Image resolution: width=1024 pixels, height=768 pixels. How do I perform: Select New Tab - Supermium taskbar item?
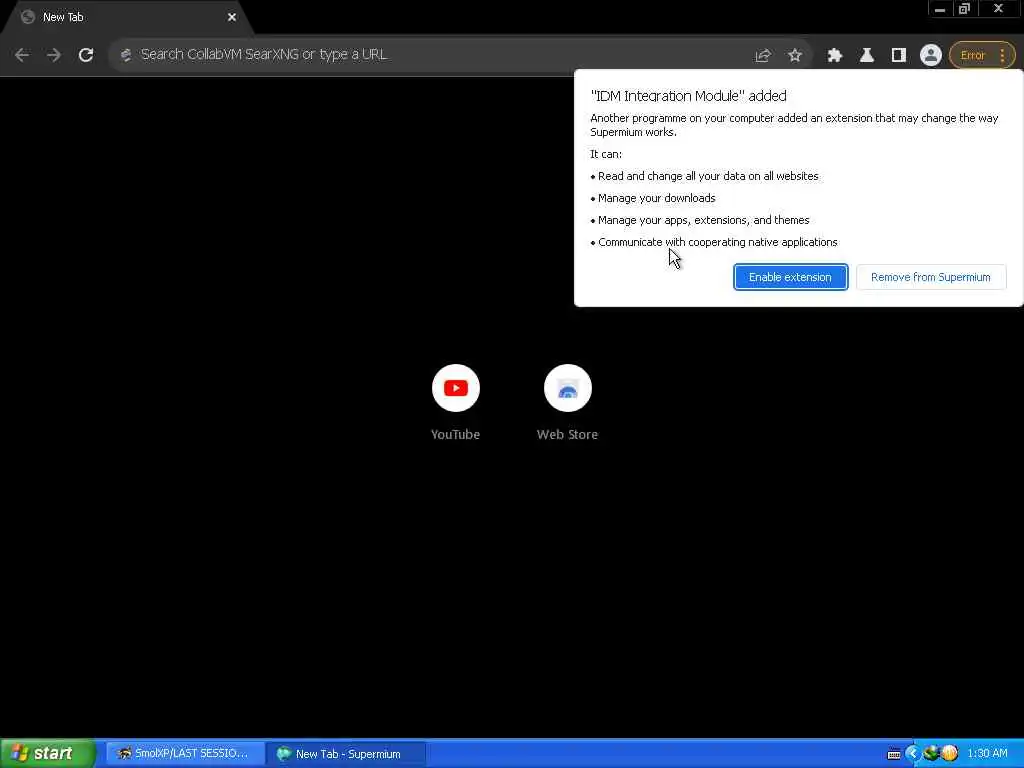click(346, 754)
